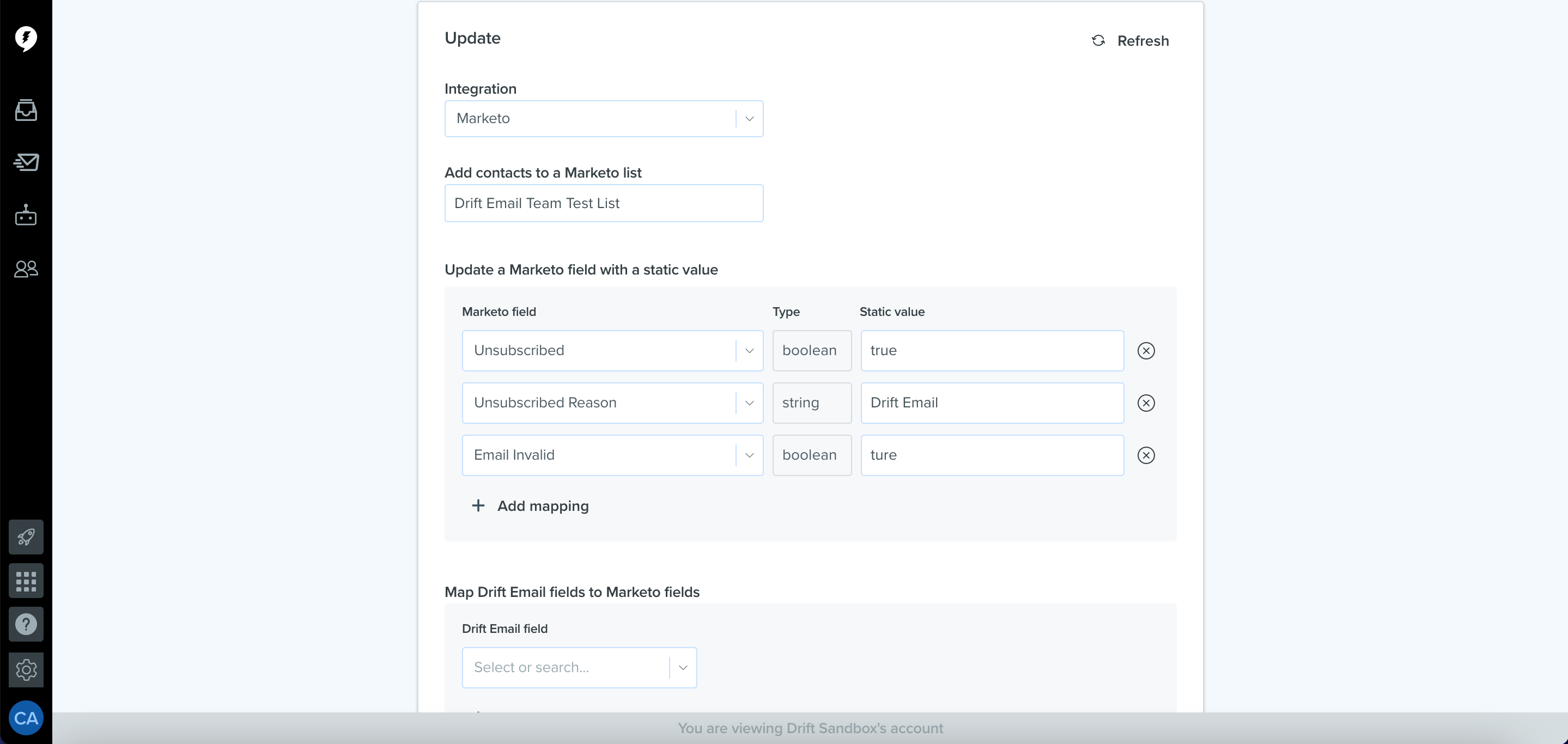Click 'Map Drift Email fields to Marketo fields' heading
The image size is (1568, 744).
572,592
